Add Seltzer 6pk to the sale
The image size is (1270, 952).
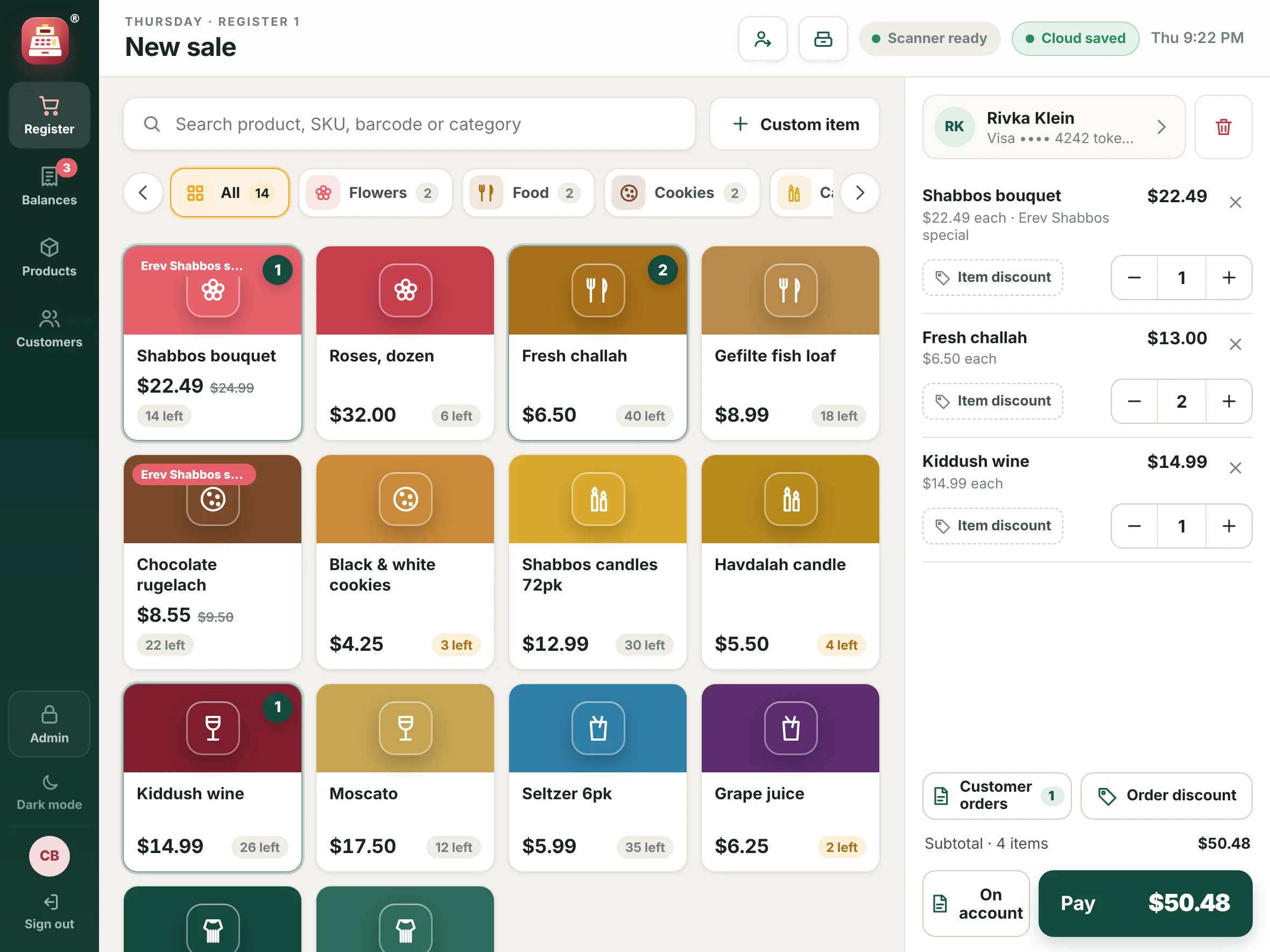[598, 778]
